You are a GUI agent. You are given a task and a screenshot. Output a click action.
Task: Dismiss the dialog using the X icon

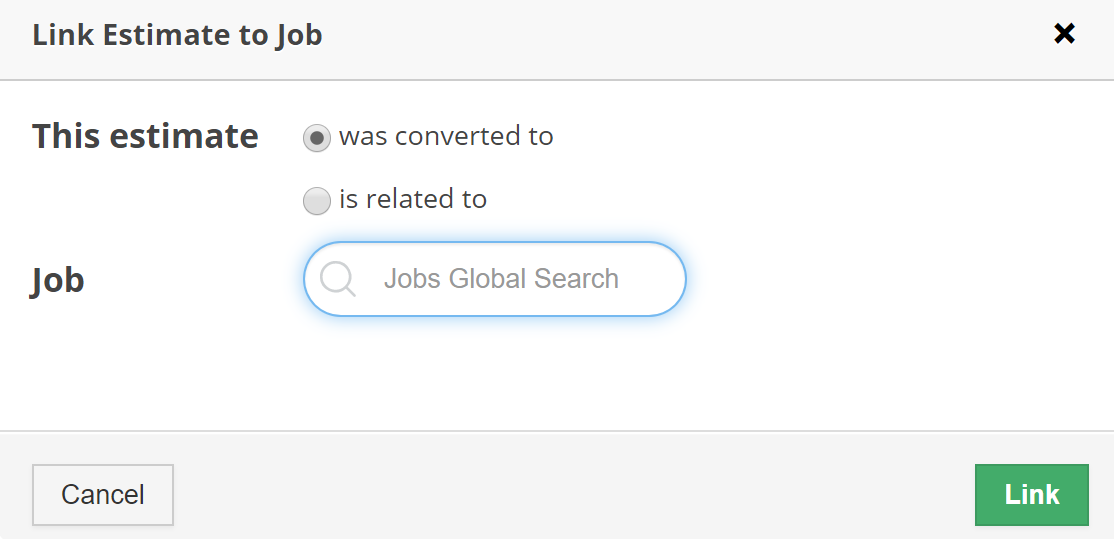1064,34
